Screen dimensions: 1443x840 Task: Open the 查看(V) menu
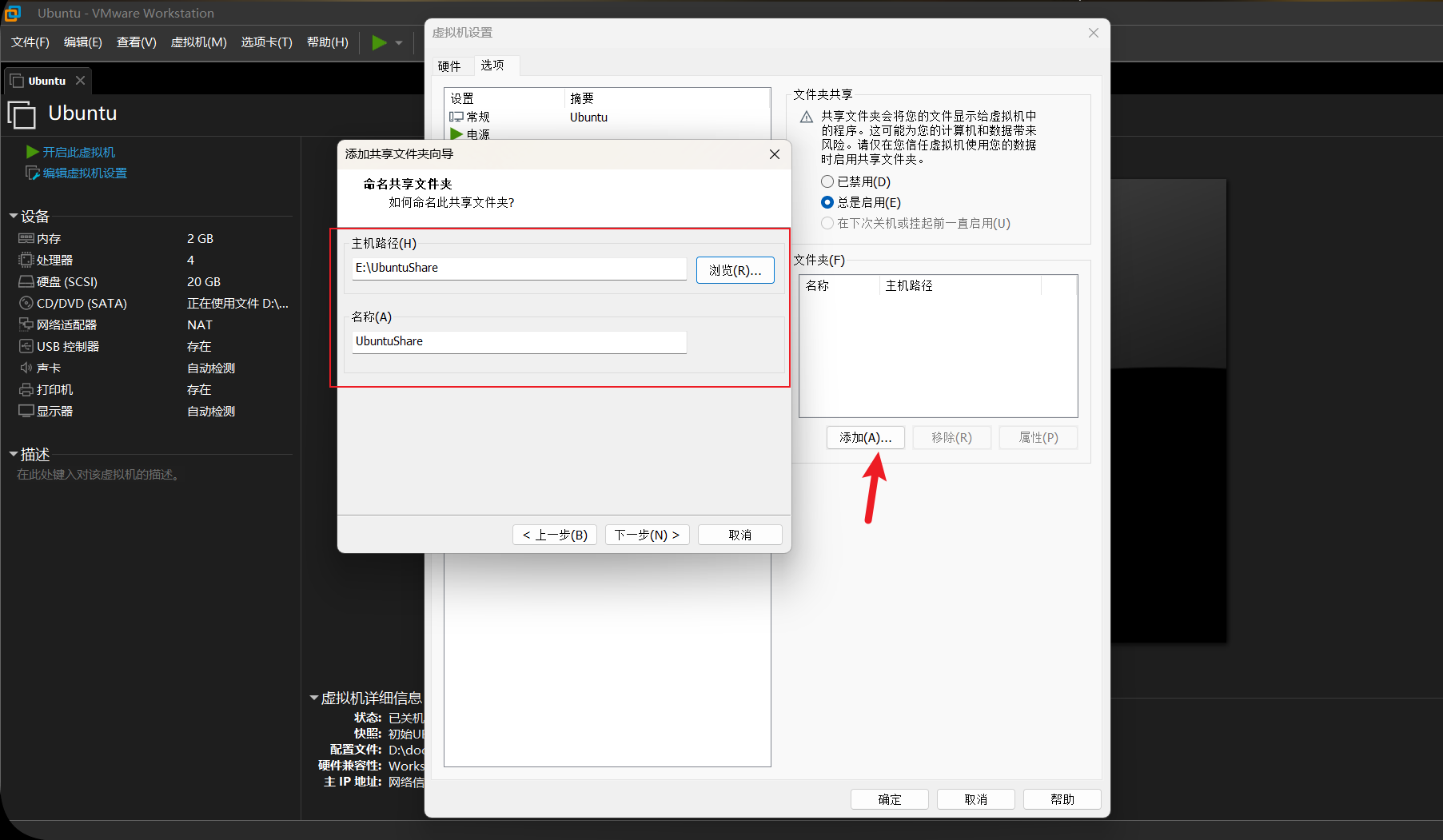(137, 42)
